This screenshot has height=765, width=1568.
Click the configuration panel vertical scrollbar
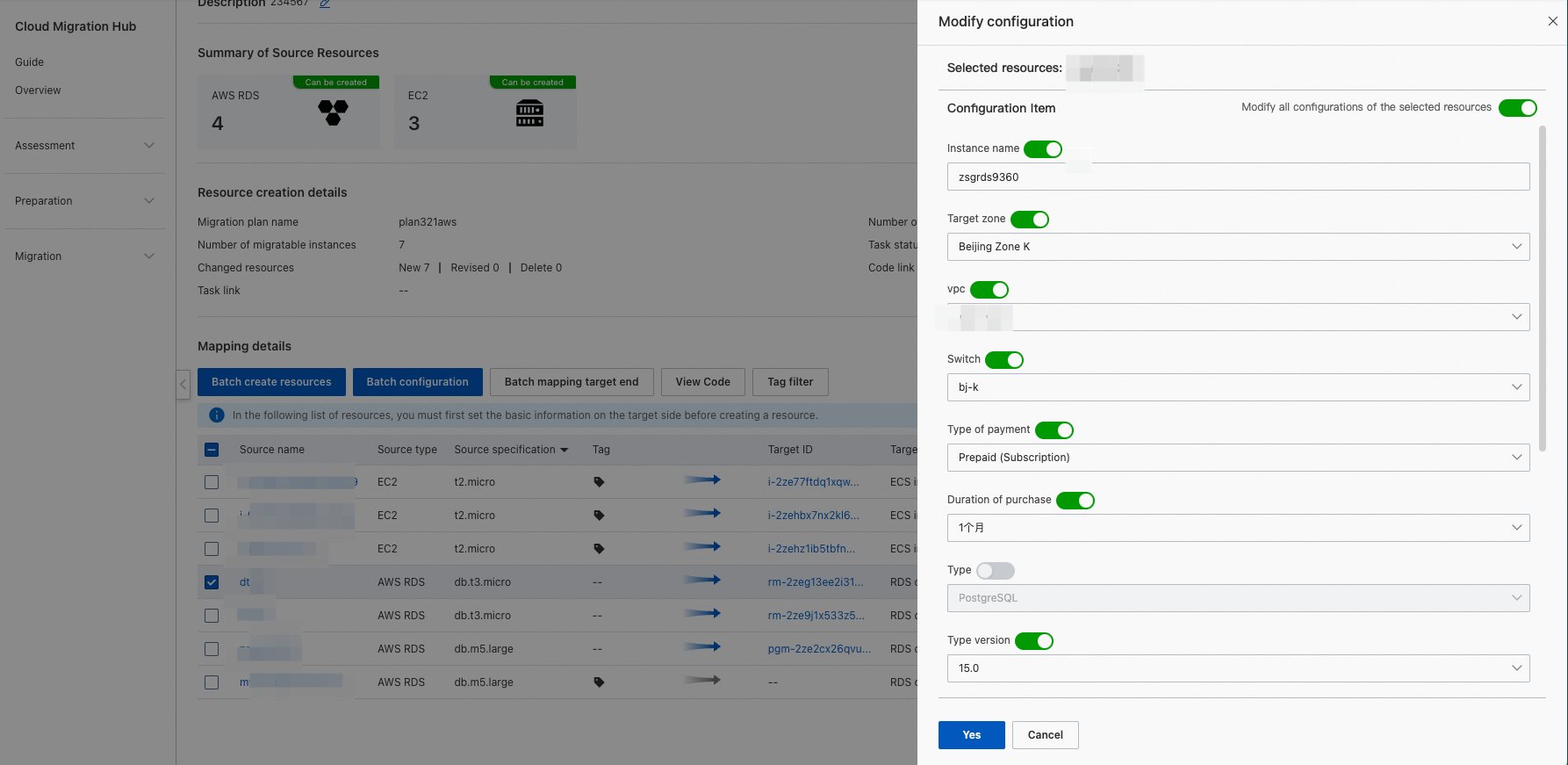[x=1543, y=288]
